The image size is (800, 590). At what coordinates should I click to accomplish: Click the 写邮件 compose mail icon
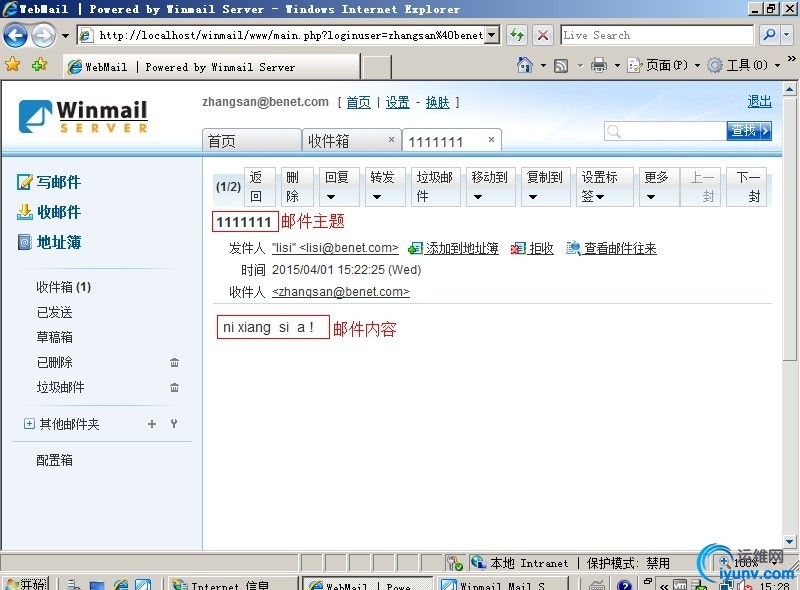(x=24, y=182)
